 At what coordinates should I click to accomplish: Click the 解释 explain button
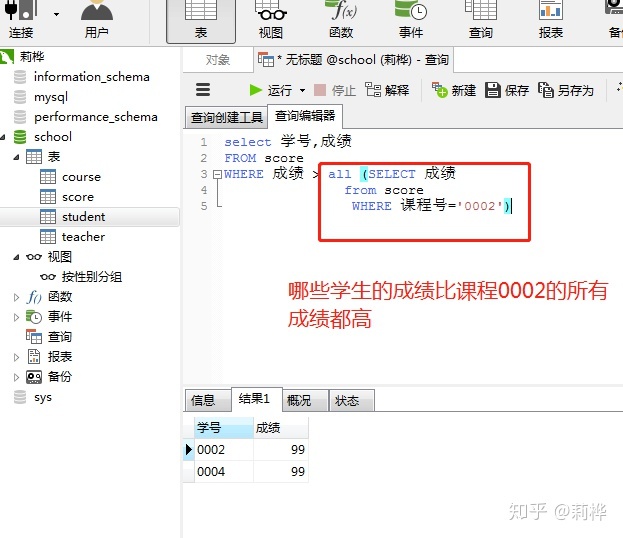[387, 90]
